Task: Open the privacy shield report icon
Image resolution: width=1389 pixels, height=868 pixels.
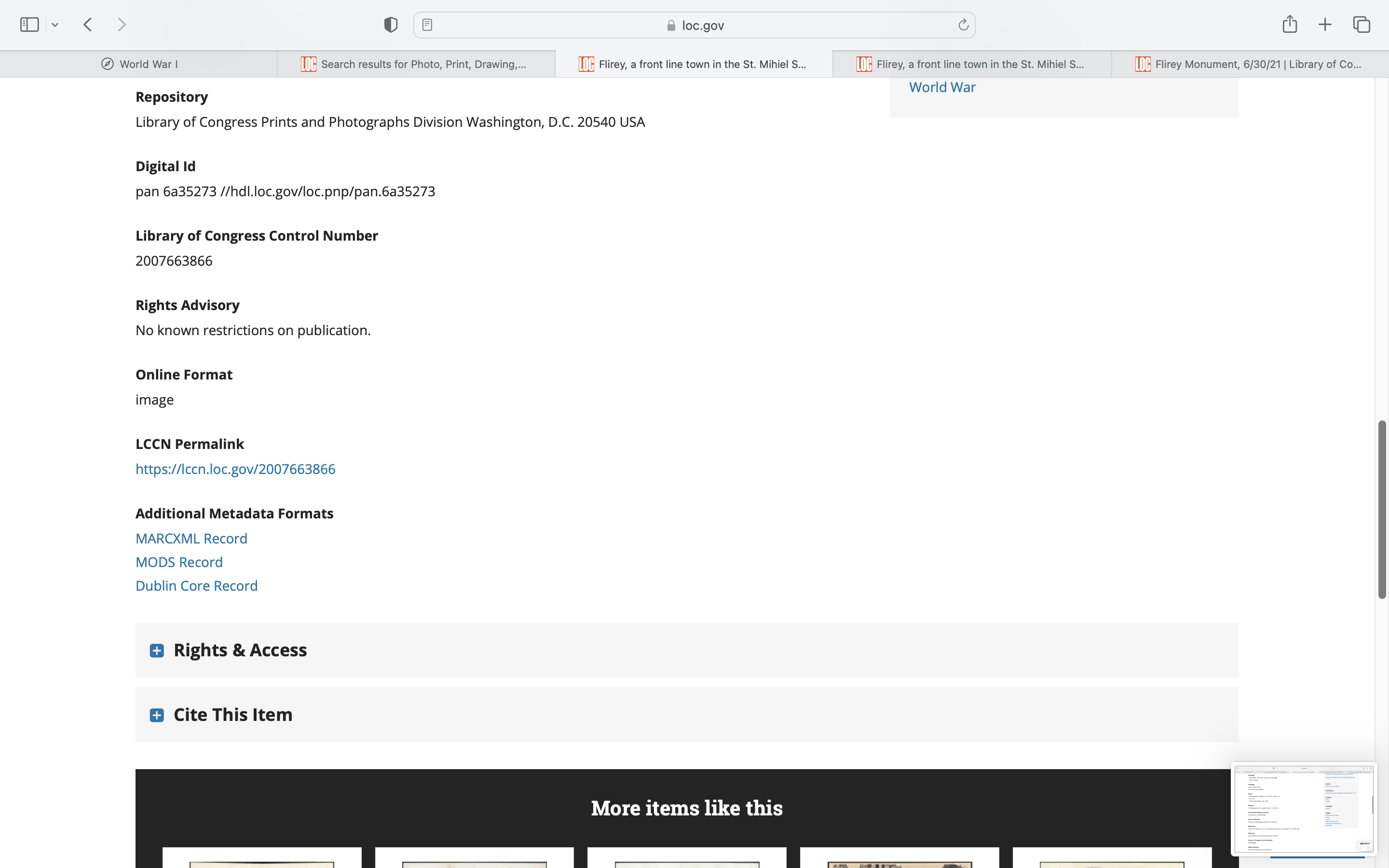Action: [x=390, y=25]
